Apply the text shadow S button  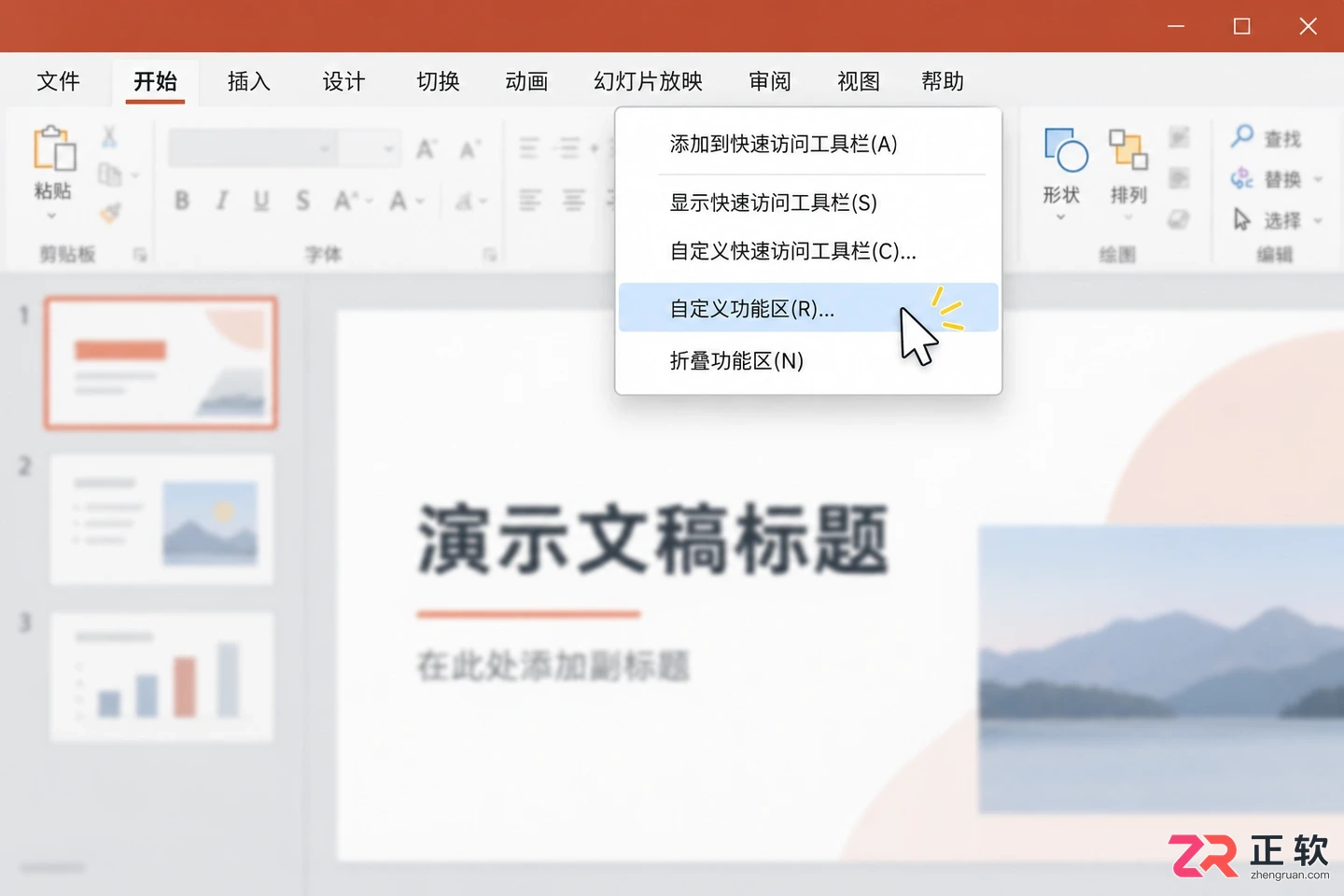[302, 201]
